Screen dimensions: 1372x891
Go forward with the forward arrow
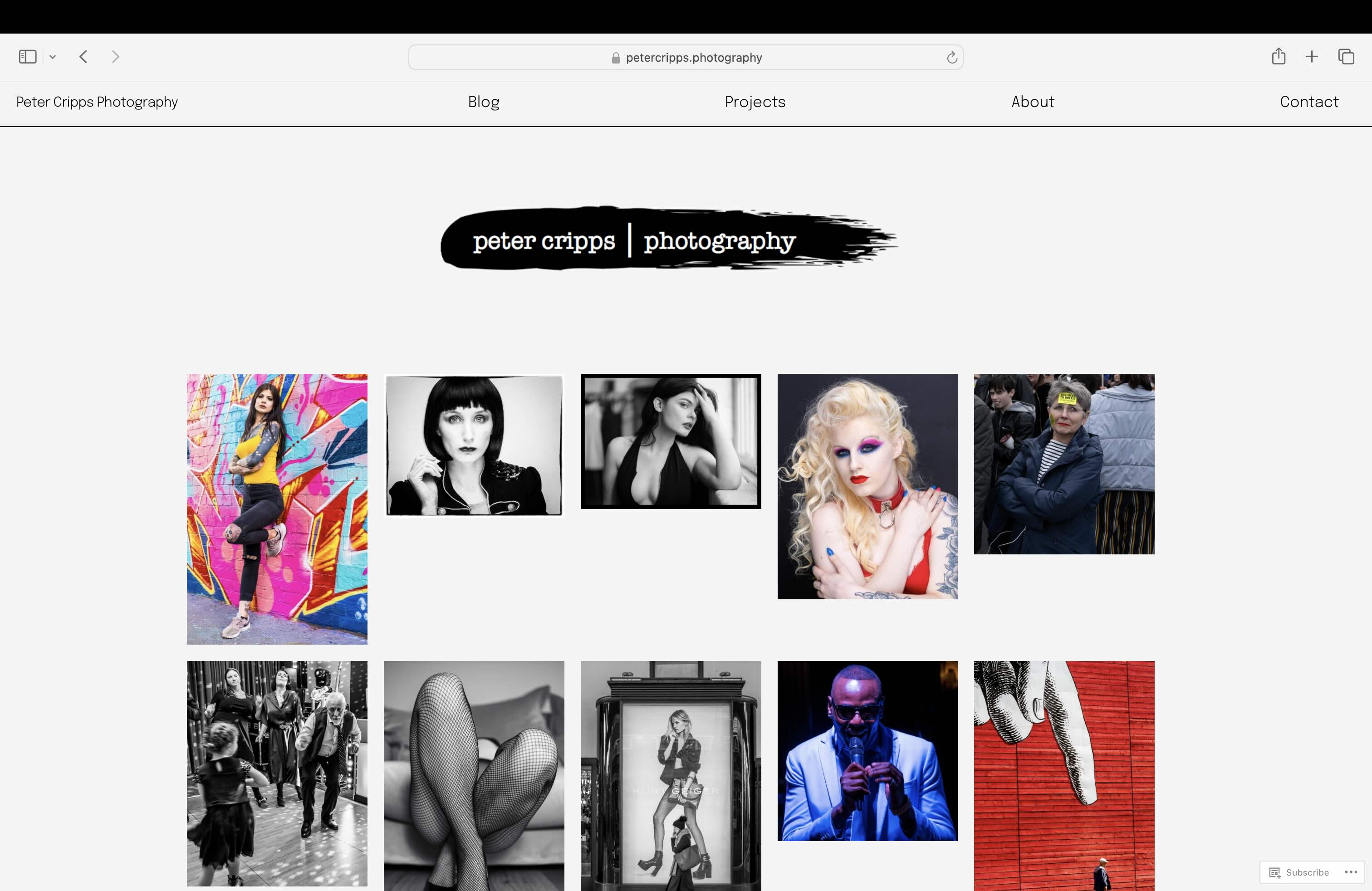point(115,56)
